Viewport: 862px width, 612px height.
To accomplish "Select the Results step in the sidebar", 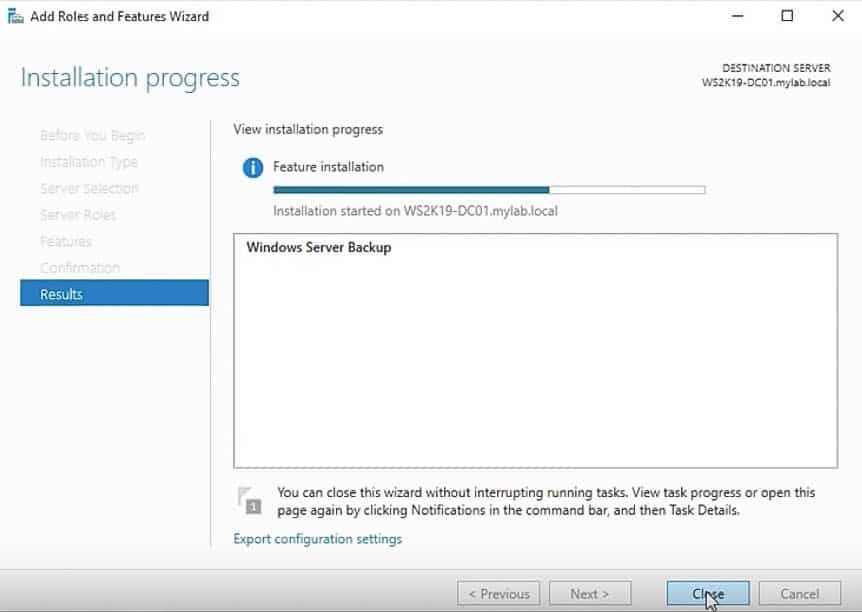I will pyautogui.click(x=114, y=293).
